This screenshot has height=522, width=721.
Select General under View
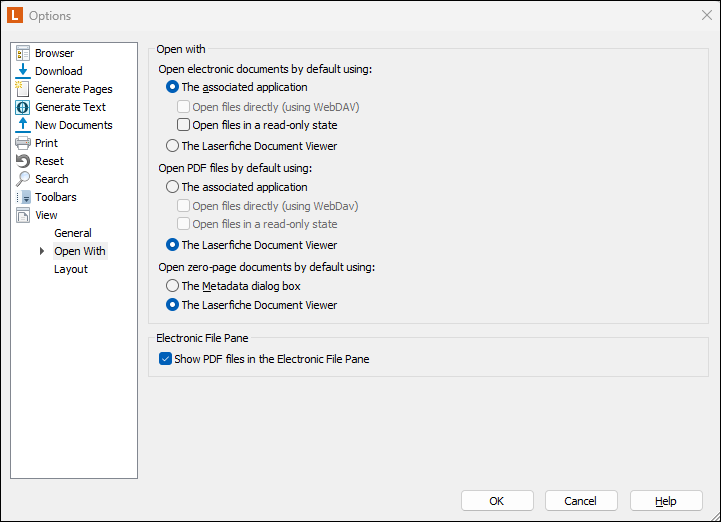coord(73,233)
